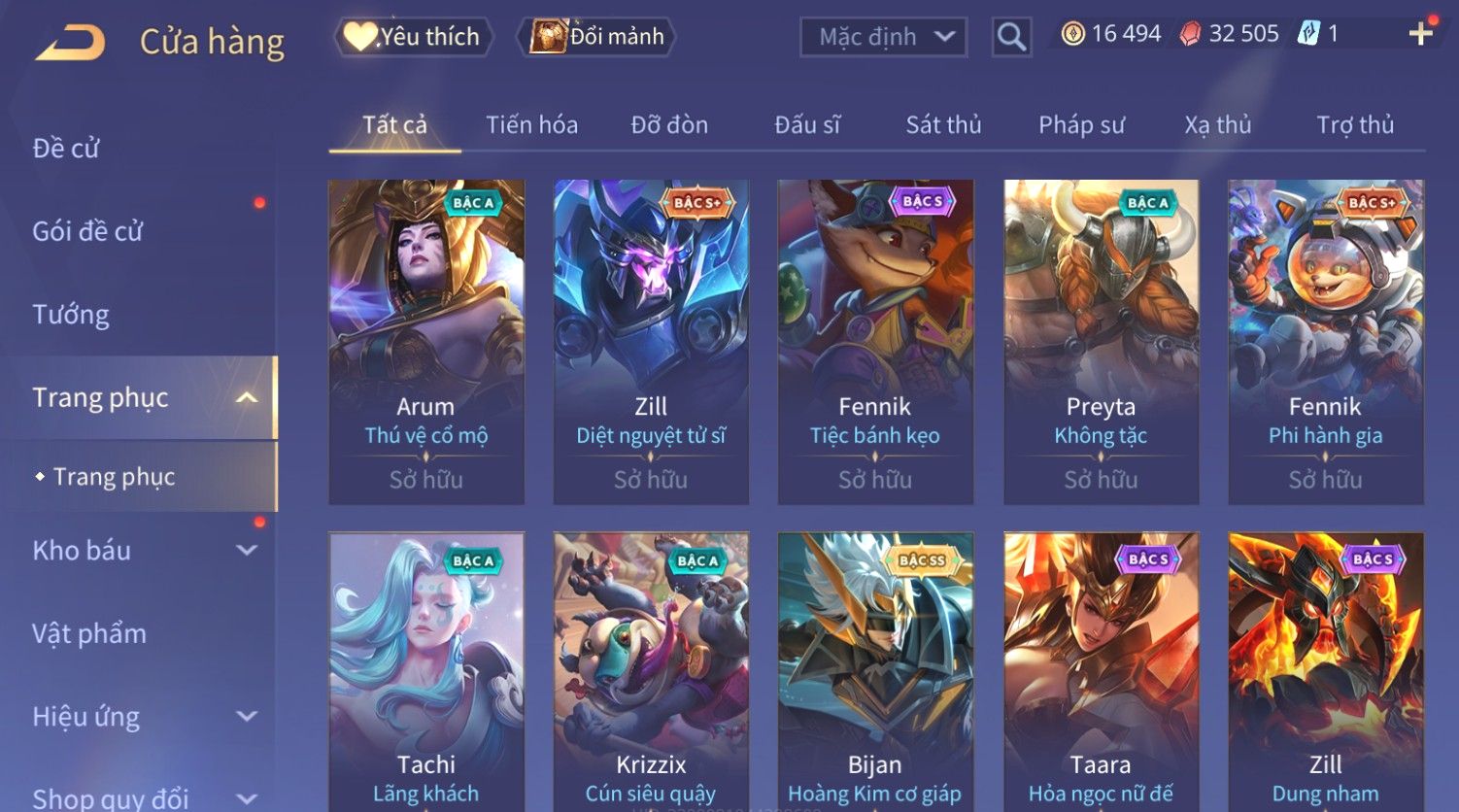
Task: Expand the Hiệu ứng sidebar section
Action: coord(247,717)
